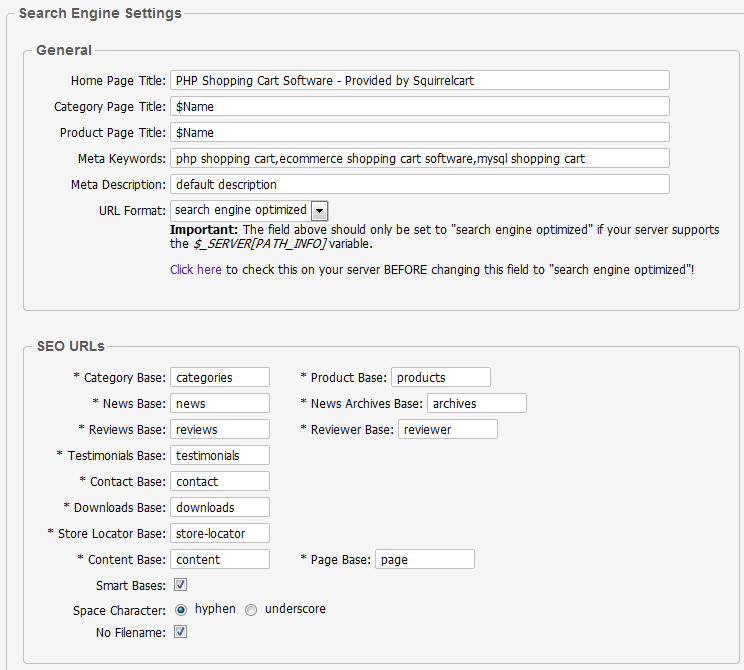The height and width of the screenshot is (670, 744).
Task: Toggle the Smart Bases checkbox
Action: [181, 585]
